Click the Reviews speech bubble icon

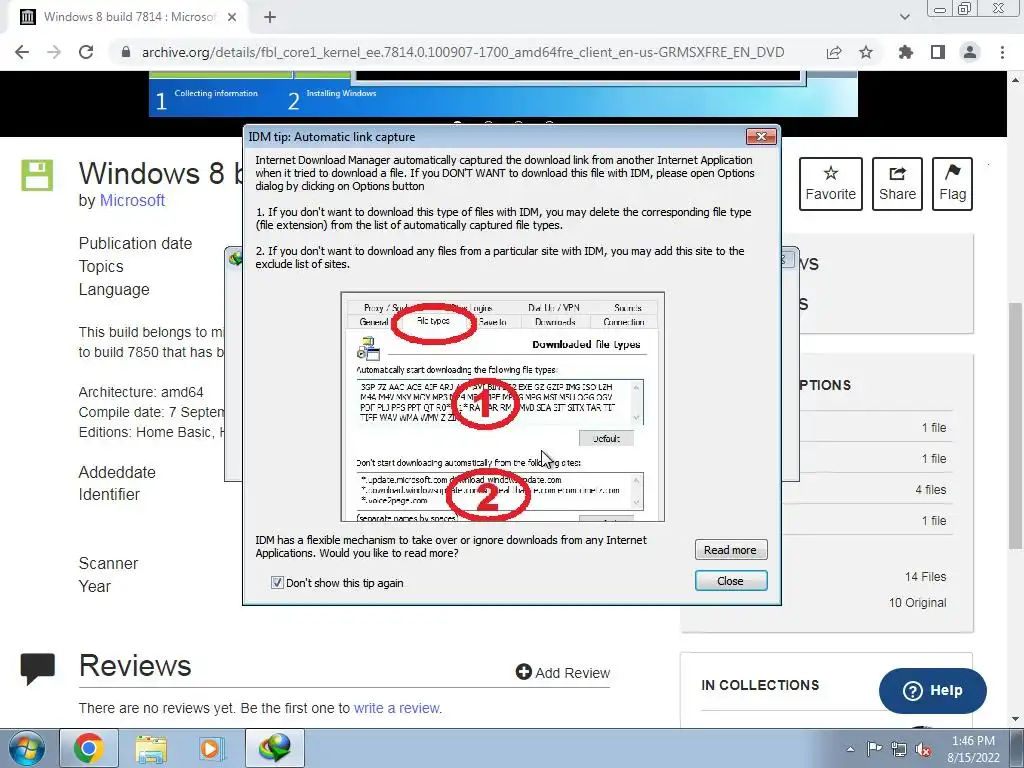(38, 668)
